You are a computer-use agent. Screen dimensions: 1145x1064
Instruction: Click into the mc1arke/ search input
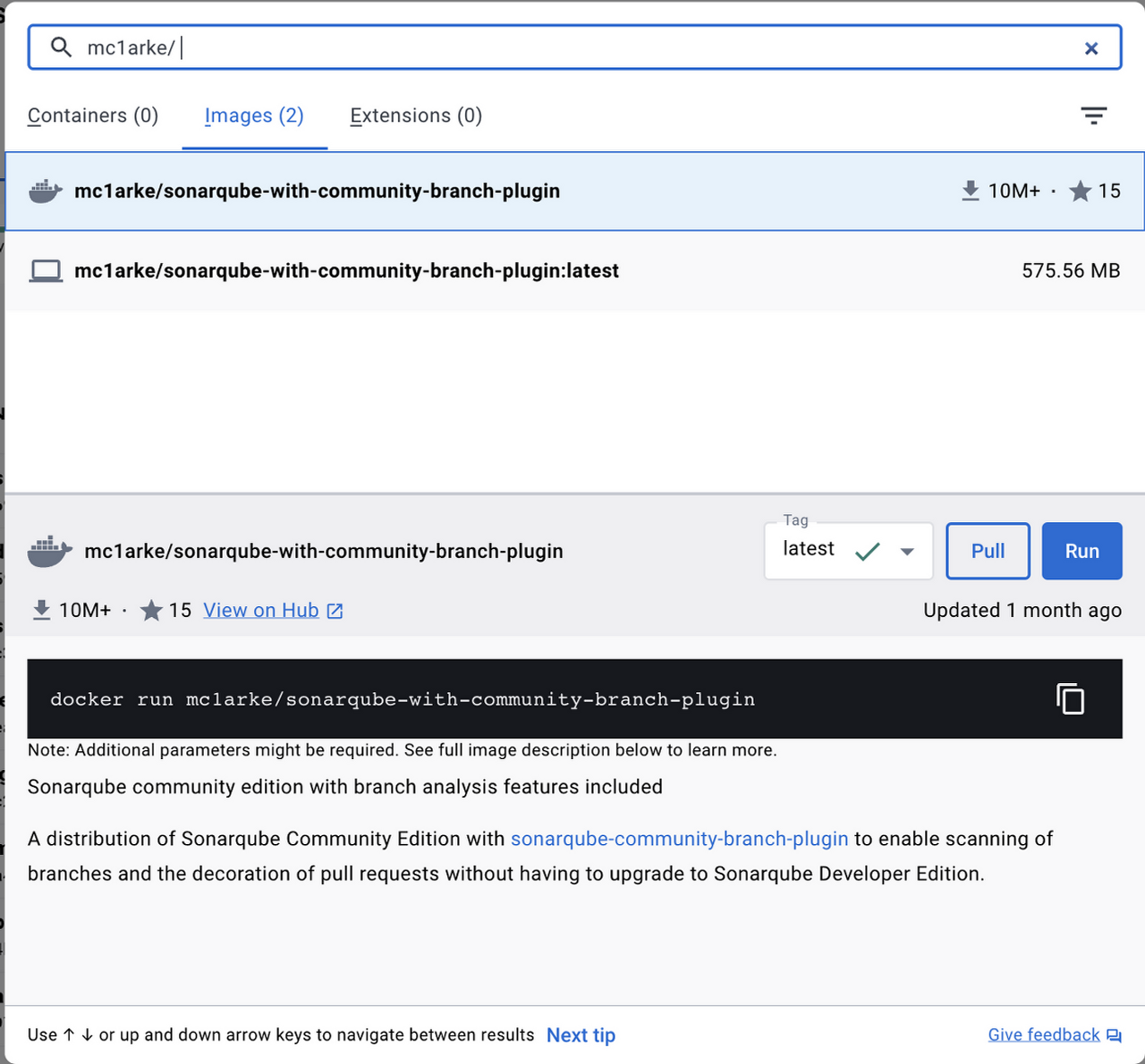click(574, 47)
